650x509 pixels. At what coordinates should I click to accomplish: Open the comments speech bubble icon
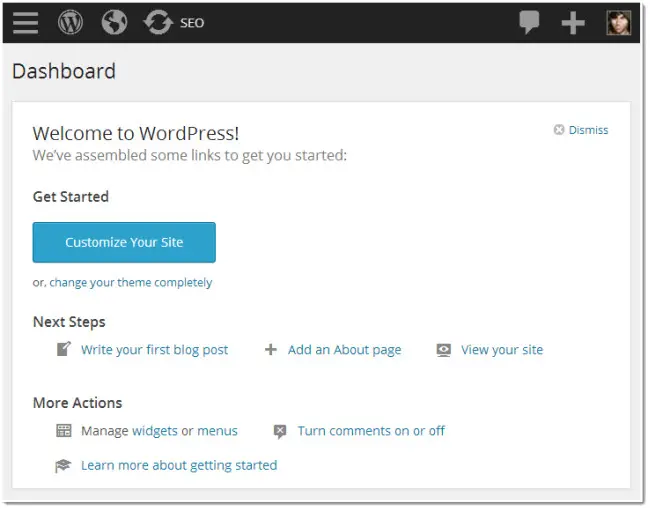click(529, 22)
